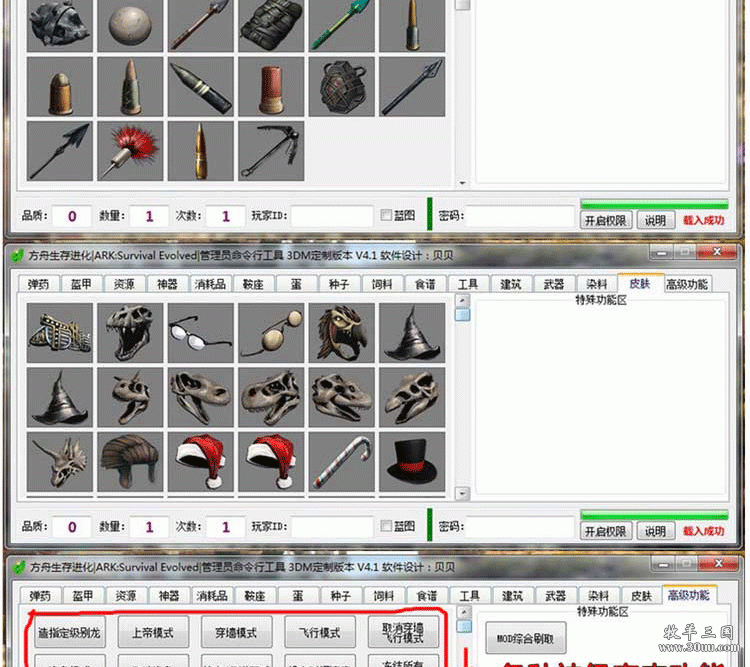Turn on 飞行模式 button
Image resolution: width=750 pixels, height=667 pixels.
[x=320, y=633]
